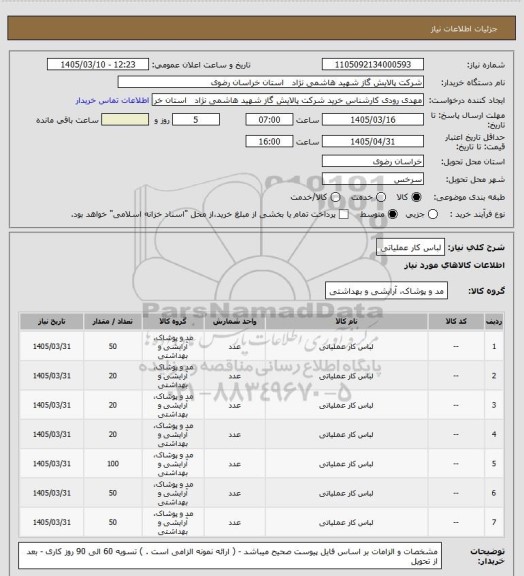
Task: Click the price validity date 1405/04/31
Action: point(373,141)
